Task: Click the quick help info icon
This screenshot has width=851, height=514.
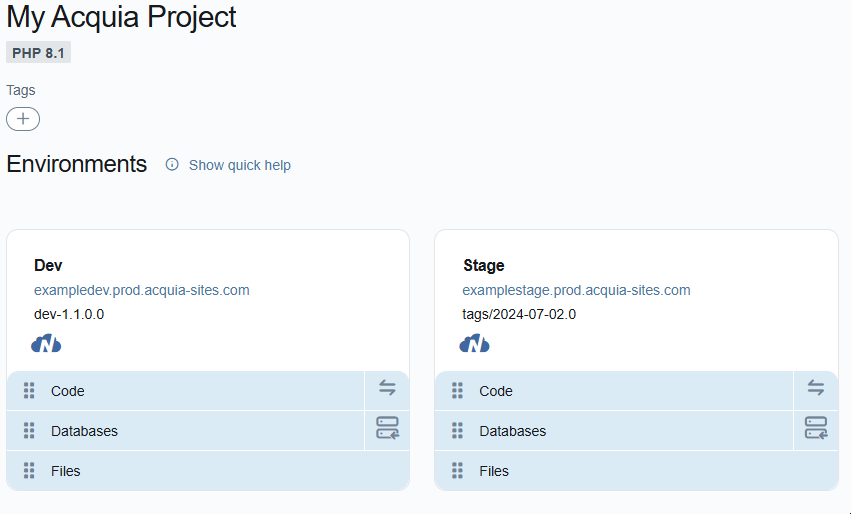Action: [172, 164]
